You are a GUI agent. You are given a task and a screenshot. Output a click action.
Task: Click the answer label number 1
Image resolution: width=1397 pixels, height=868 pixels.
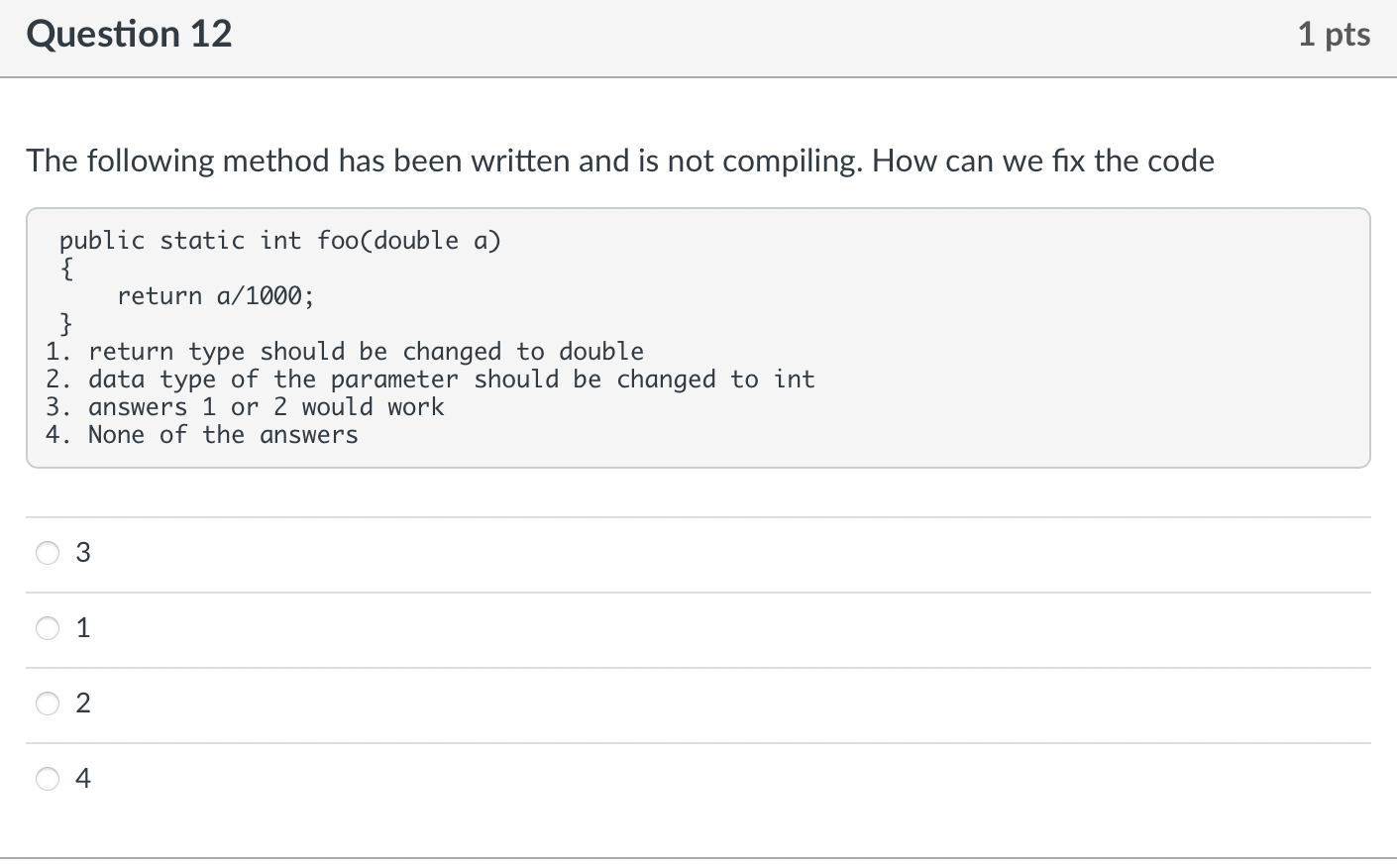coord(83,628)
